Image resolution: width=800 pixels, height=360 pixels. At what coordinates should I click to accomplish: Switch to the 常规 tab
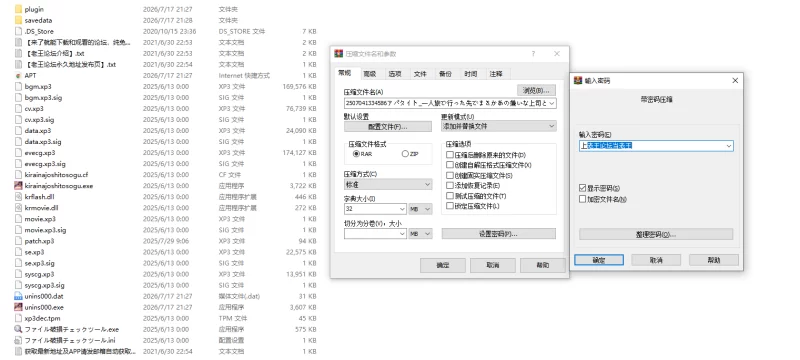[345, 73]
